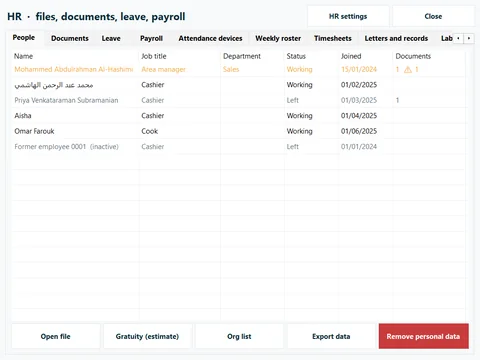Open HR settings
This screenshot has width=480, height=360.
[348, 16]
